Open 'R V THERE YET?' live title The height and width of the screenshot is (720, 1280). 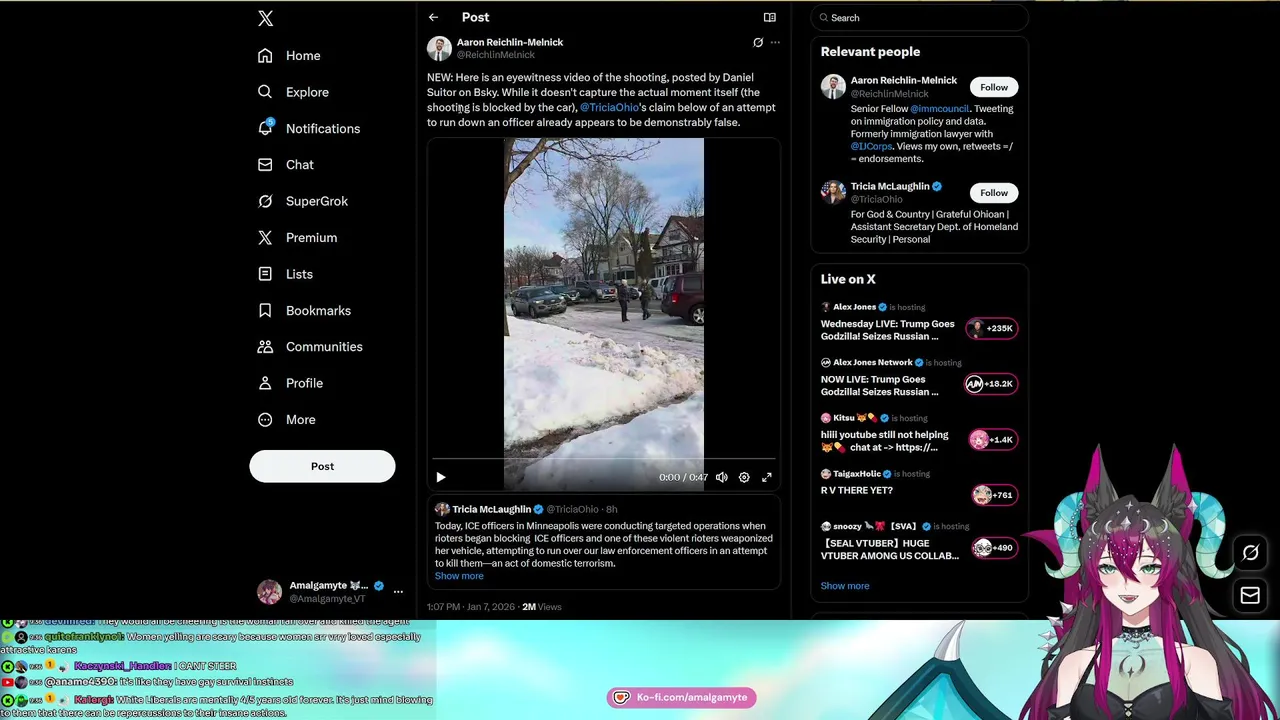857,490
